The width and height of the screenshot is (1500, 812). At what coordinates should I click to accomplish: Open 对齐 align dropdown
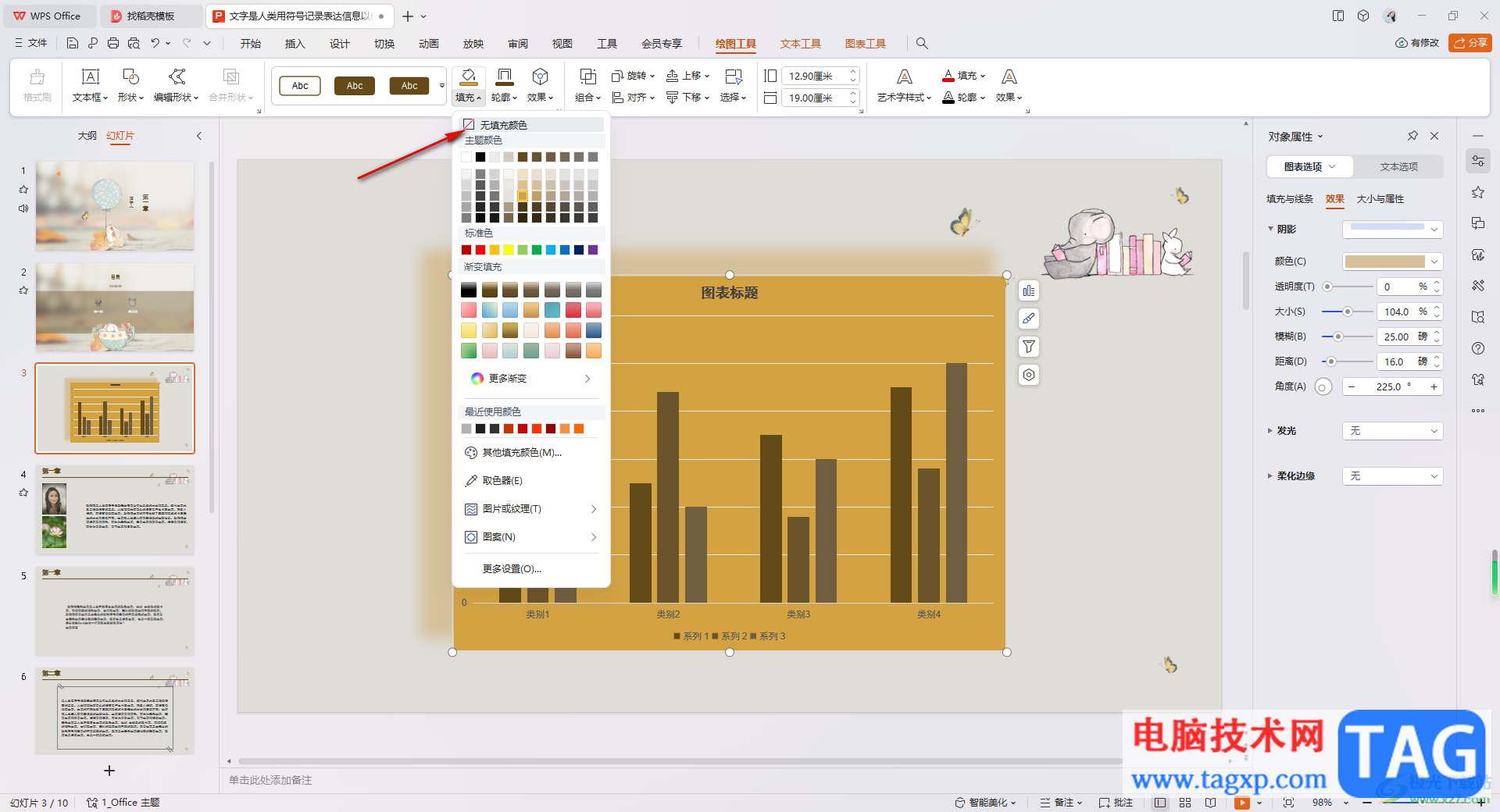click(x=634, y=98)
